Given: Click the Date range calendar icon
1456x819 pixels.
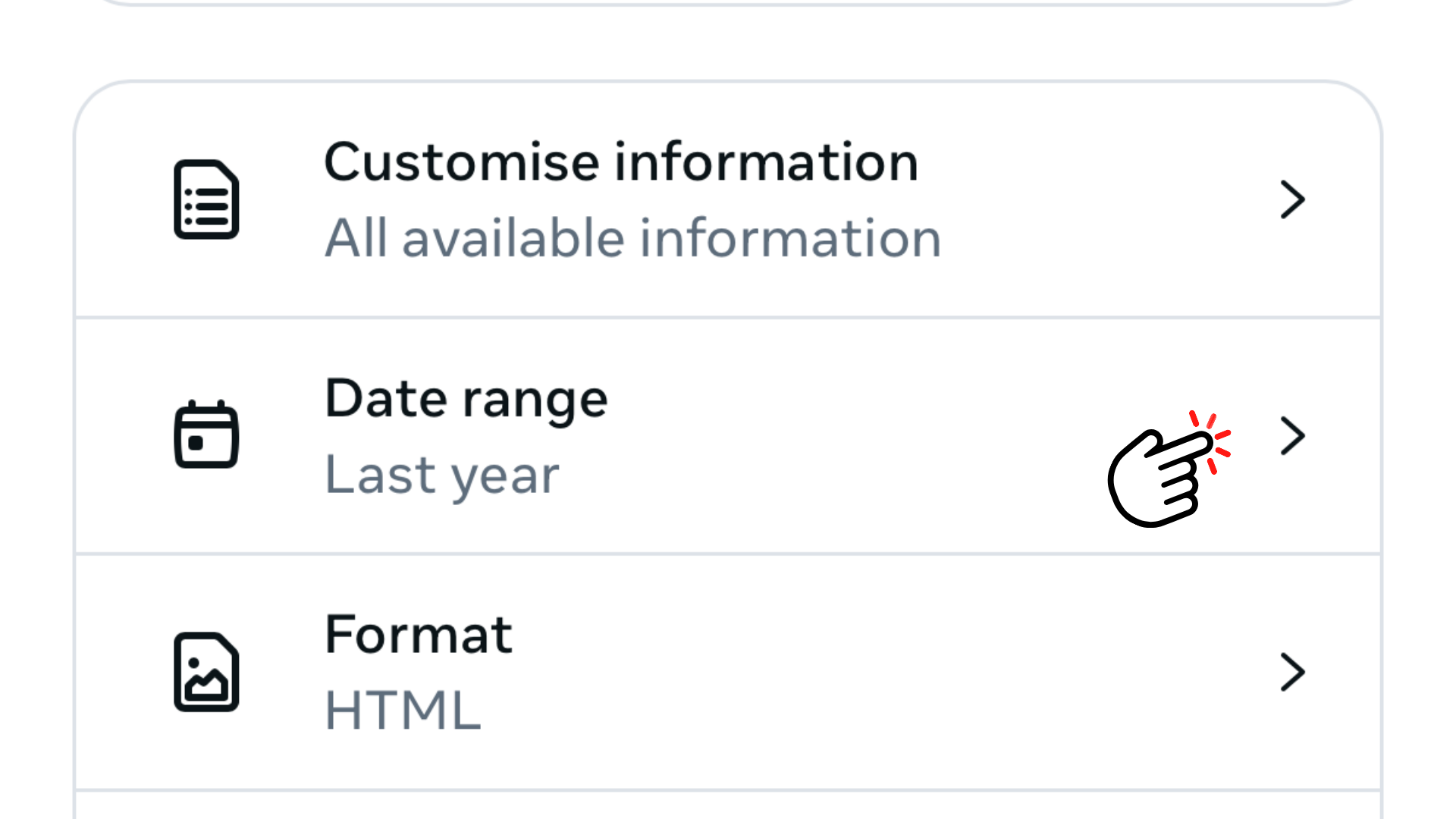Looking at the screenshot, I should (206, 435).
